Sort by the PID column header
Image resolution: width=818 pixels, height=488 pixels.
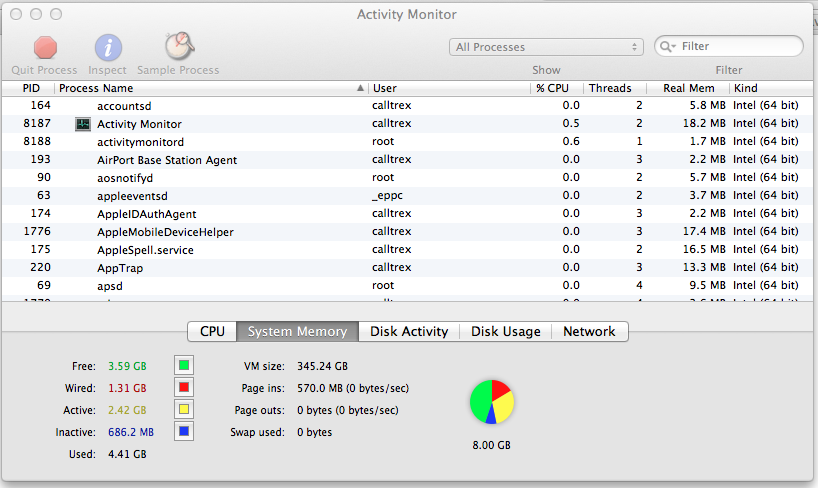(29, 88)
